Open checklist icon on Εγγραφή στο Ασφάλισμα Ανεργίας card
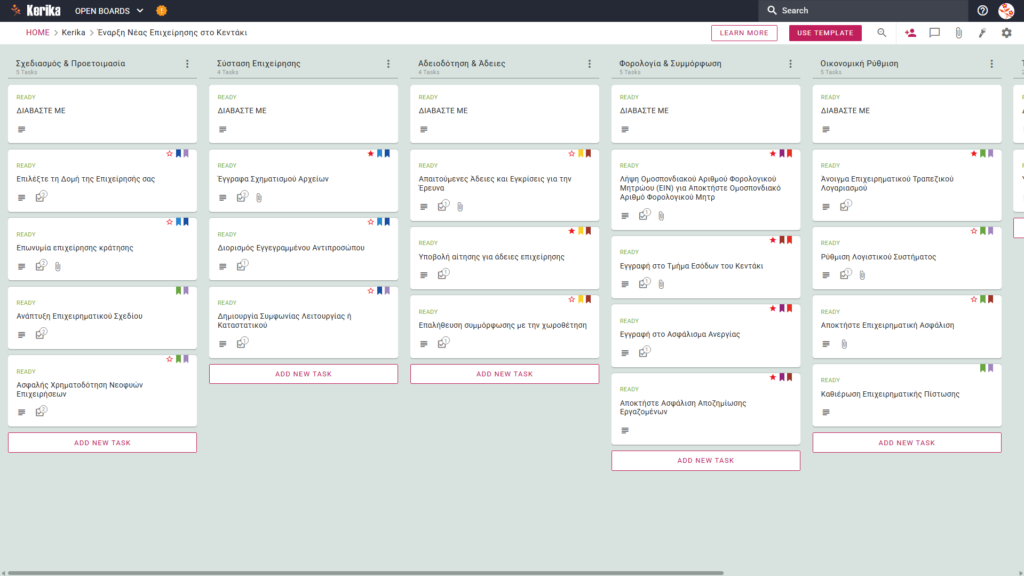This screenshot has width=1024, height=576. [645, 352]
